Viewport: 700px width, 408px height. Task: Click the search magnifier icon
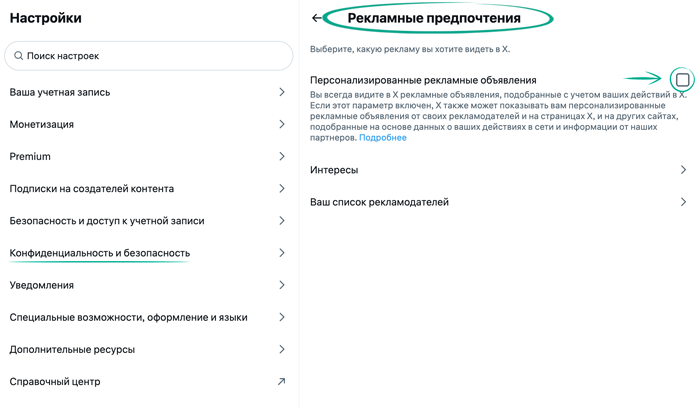(18, 56)
